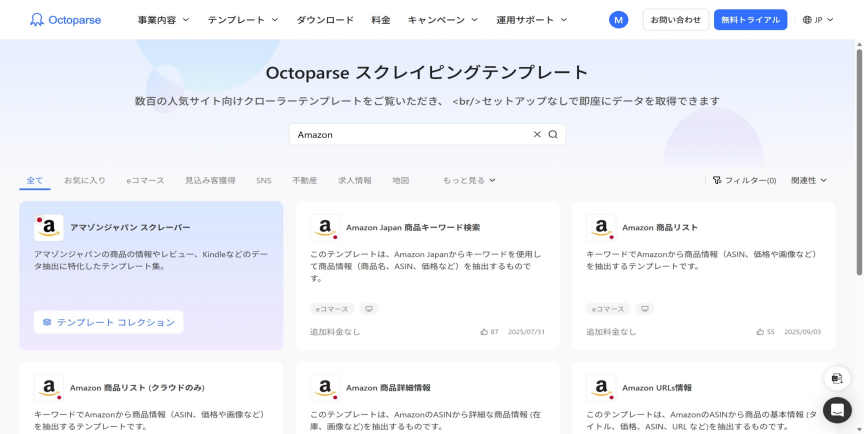Click the お問い合わせ button
Image resolution: width=864 pixels, height=434 pixels.
coord(675,20)
